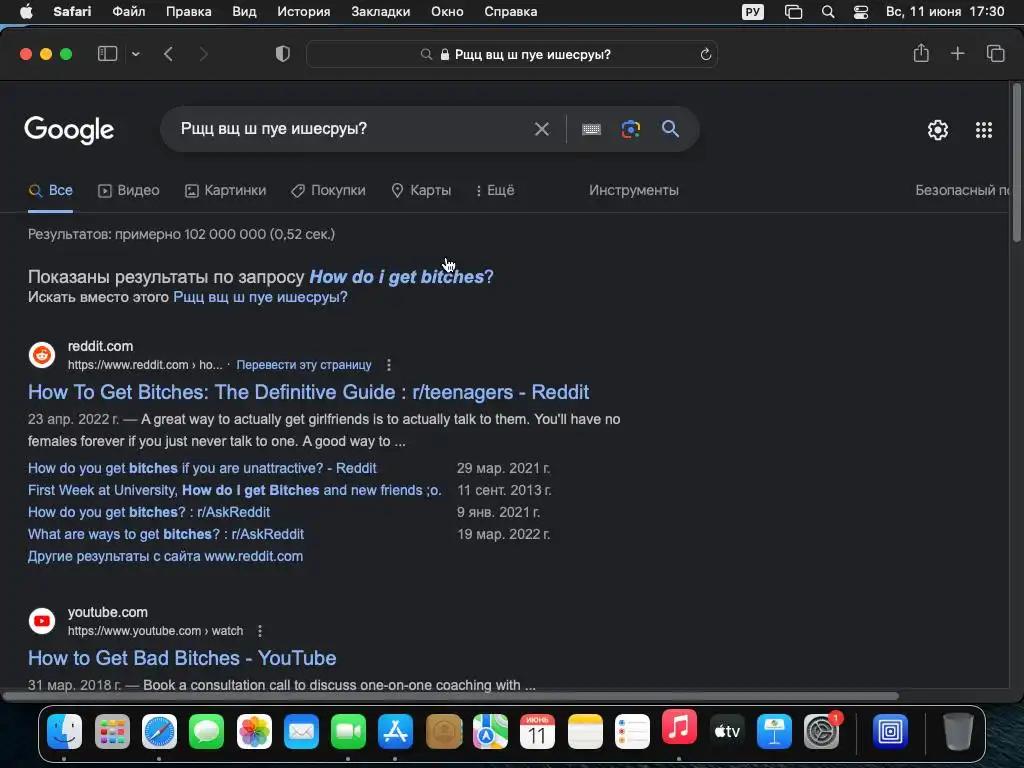Open App Store in the Dock
1024x768 pixels.
click(396, 731)
